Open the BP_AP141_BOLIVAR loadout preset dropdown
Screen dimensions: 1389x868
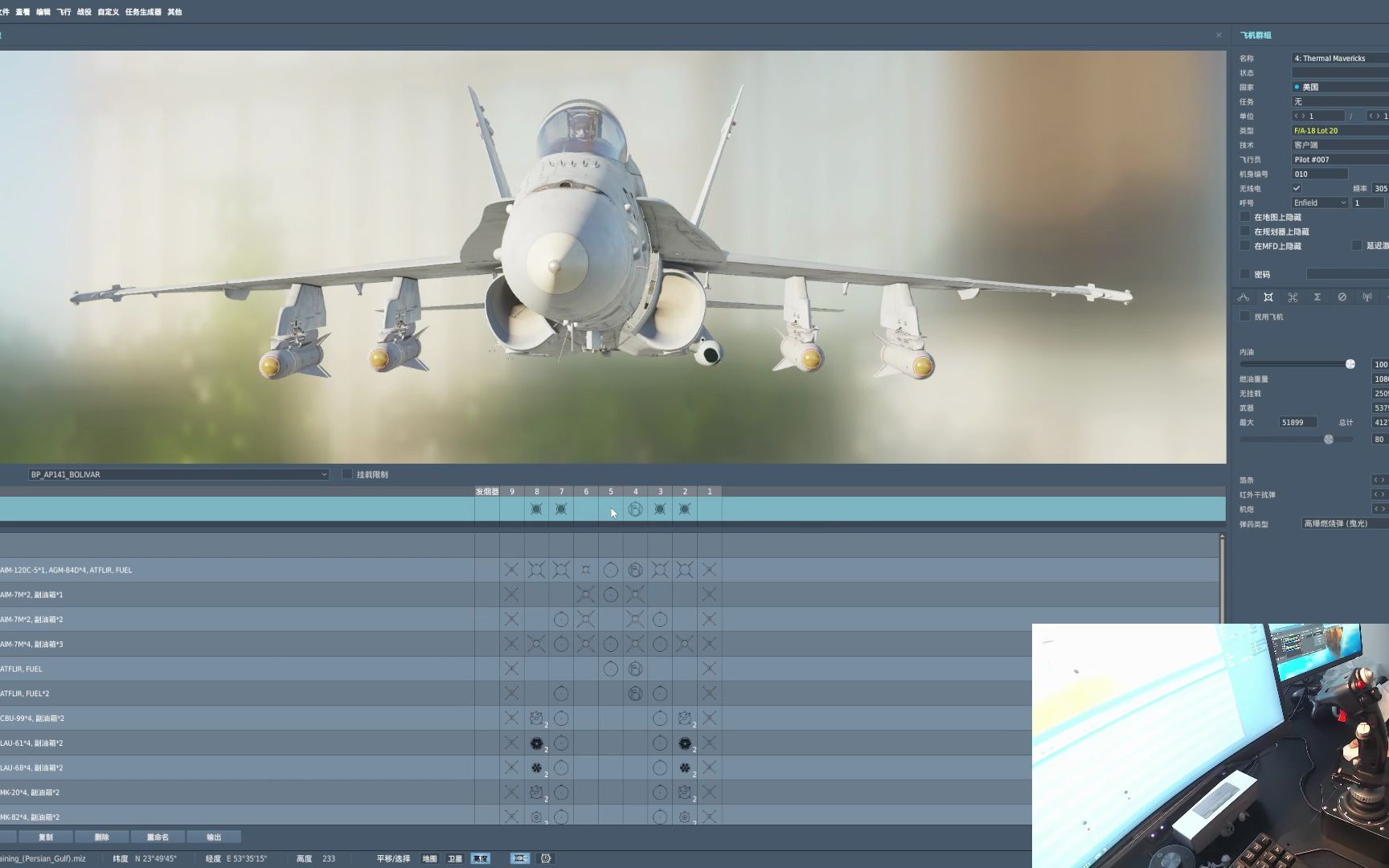click(x=177, y=474)
